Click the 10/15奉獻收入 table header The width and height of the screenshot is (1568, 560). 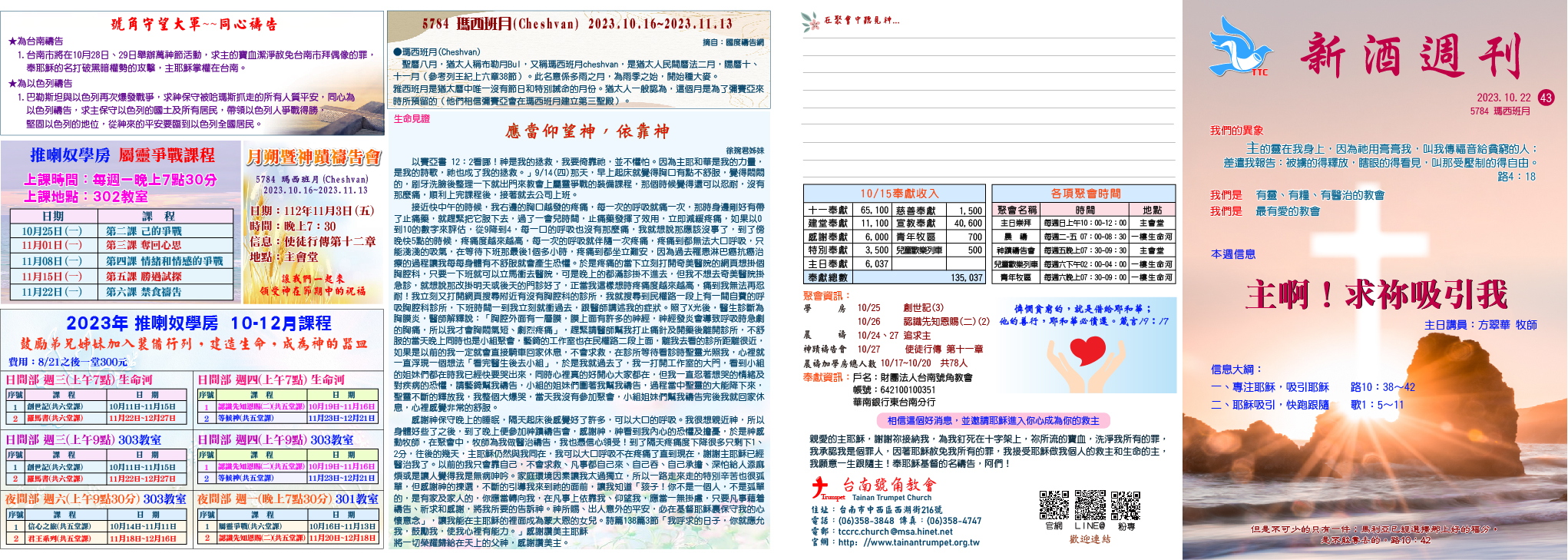(x=894, y=194)
